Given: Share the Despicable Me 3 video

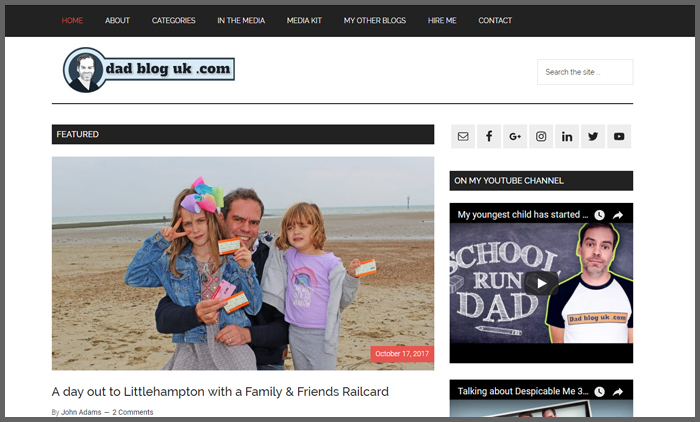Looking at the screenshot, I should (618, 392).
